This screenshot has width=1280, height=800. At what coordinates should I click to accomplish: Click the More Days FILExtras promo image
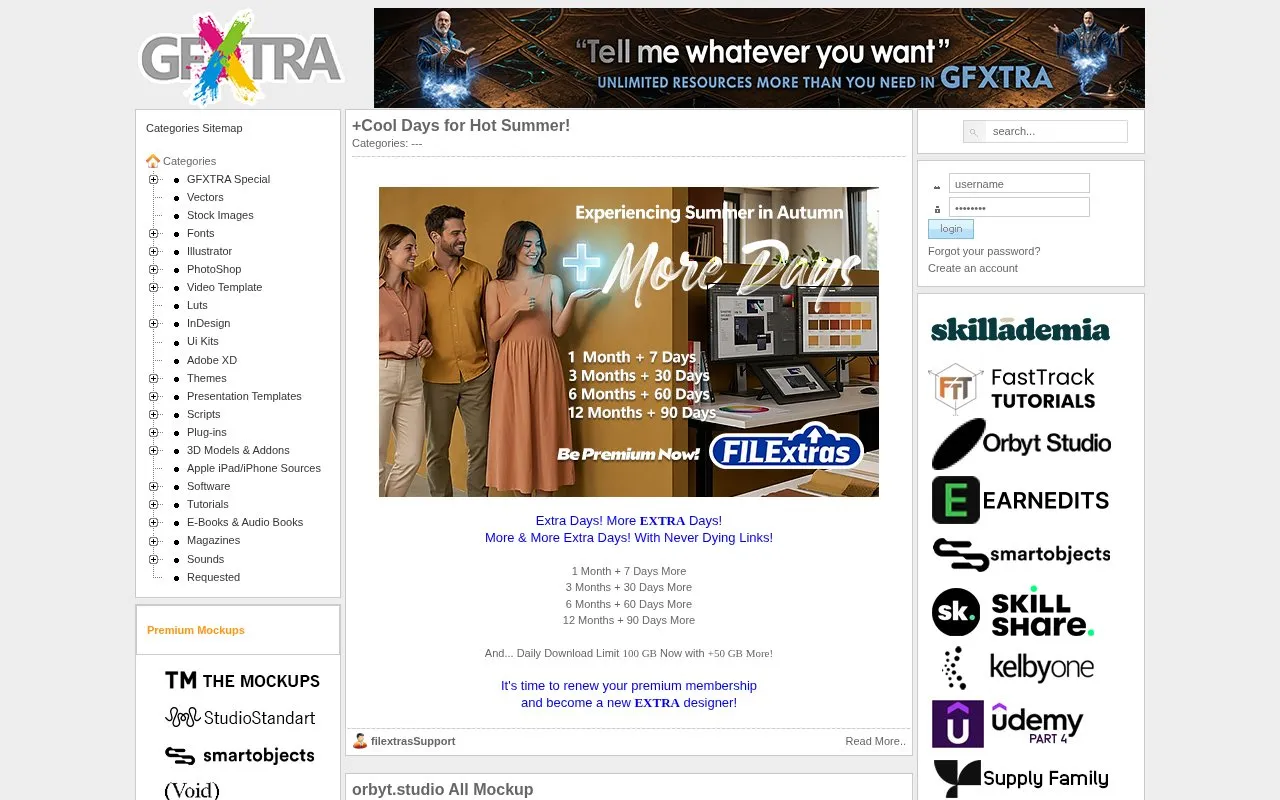[x=629, y=342]
